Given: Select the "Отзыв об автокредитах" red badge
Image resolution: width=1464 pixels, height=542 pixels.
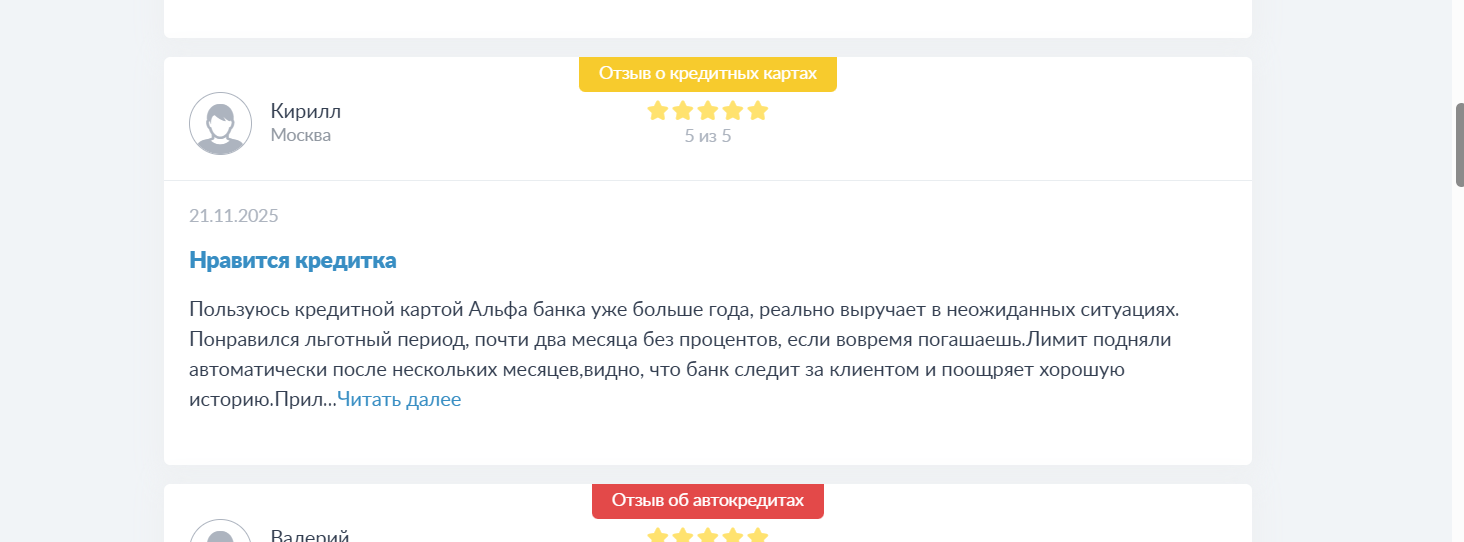Looking at the screenshot, I should [708, 501].
